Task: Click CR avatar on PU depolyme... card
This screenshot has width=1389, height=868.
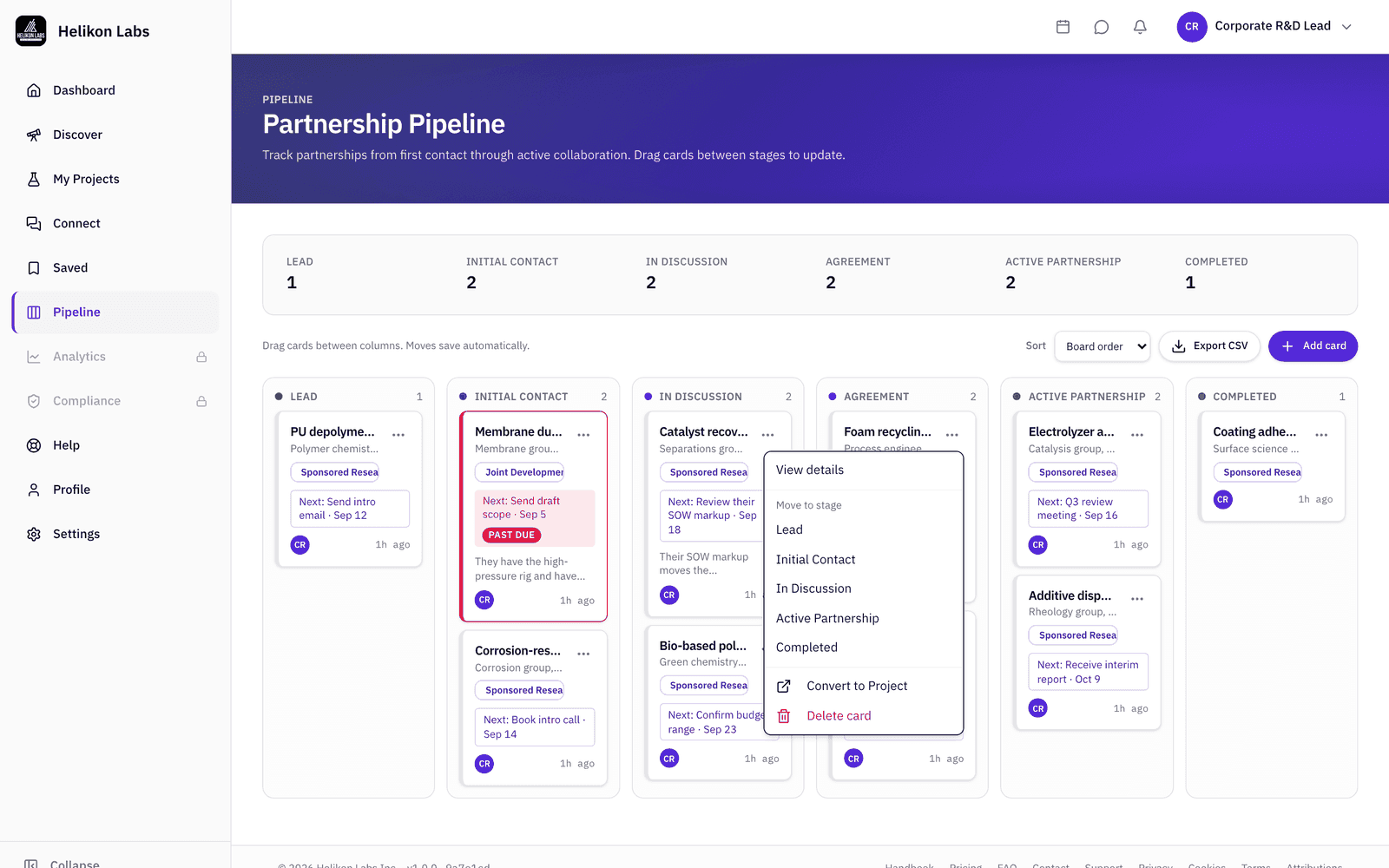Action: pyautogui.click(x=300, y=545)
